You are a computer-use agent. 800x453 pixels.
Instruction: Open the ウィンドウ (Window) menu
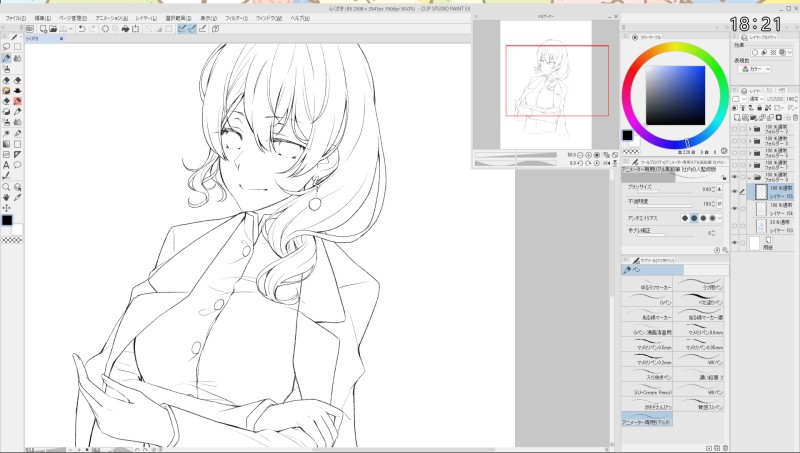click(x=268, y=18)
